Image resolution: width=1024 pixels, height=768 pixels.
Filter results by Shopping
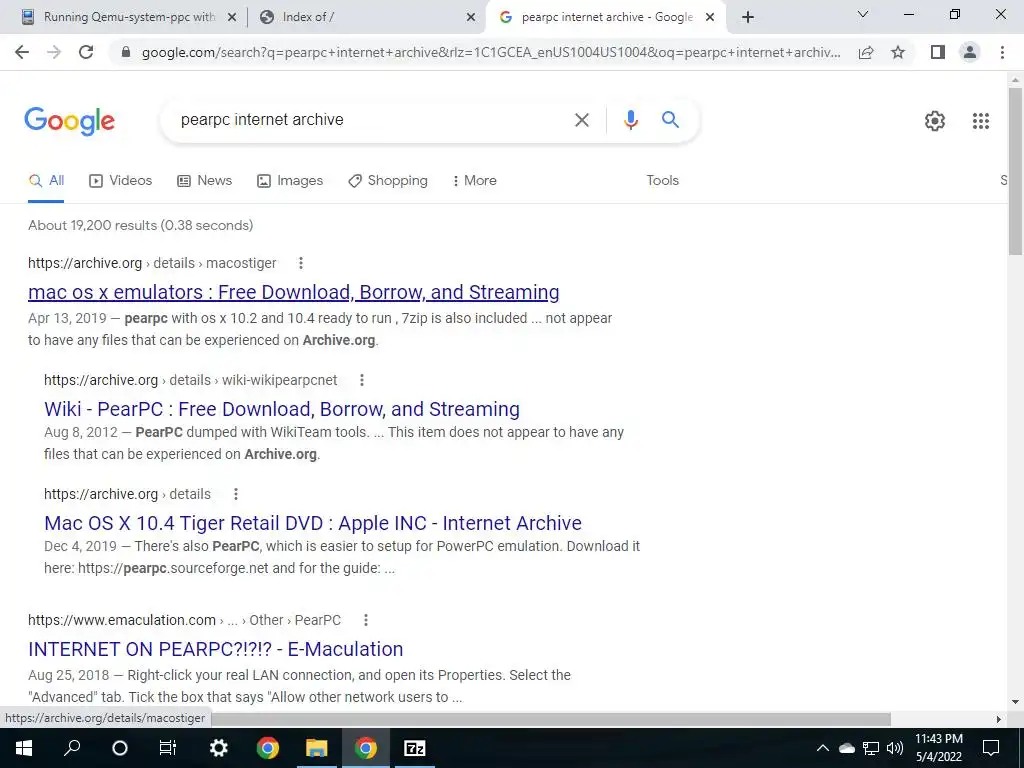pyautogui.click(x=388, y=181)
